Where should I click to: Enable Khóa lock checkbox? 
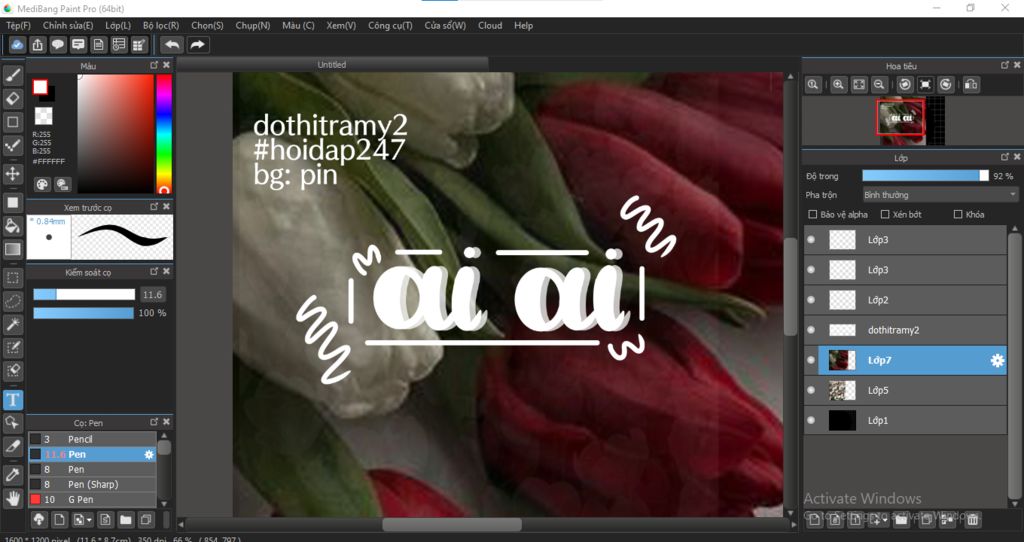click(958, 214)
